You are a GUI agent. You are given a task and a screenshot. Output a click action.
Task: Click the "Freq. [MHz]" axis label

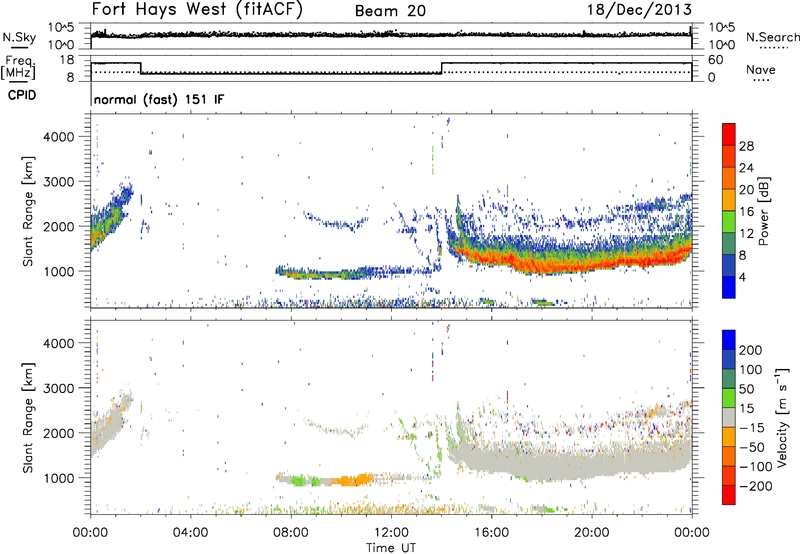click(x=18, y=68)
